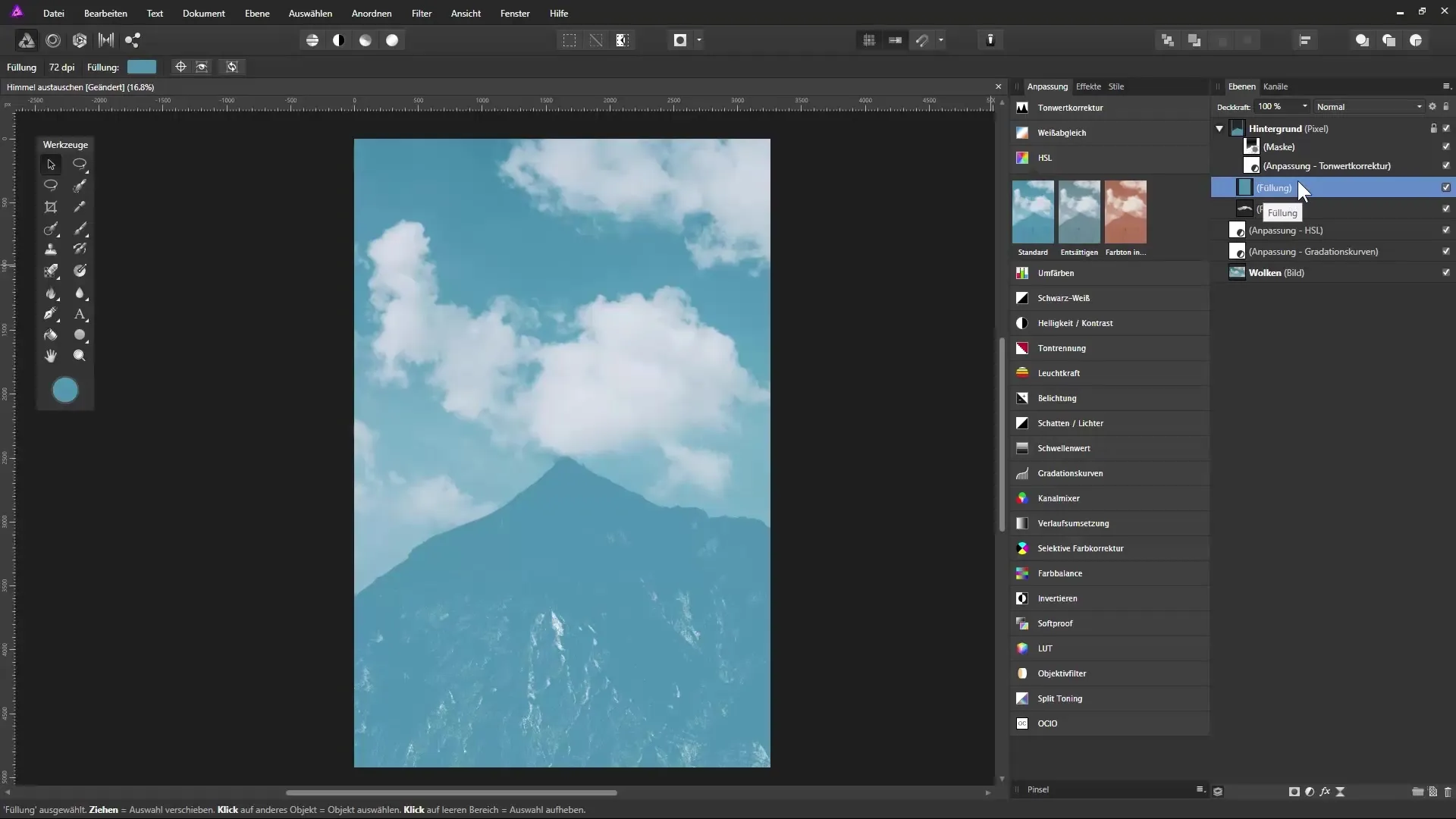Image resolution: width=1456 pixels, height=819 pixels.
Task: Add a Gradationskurven adjustment from list
Action: [x=1109, y=473]
